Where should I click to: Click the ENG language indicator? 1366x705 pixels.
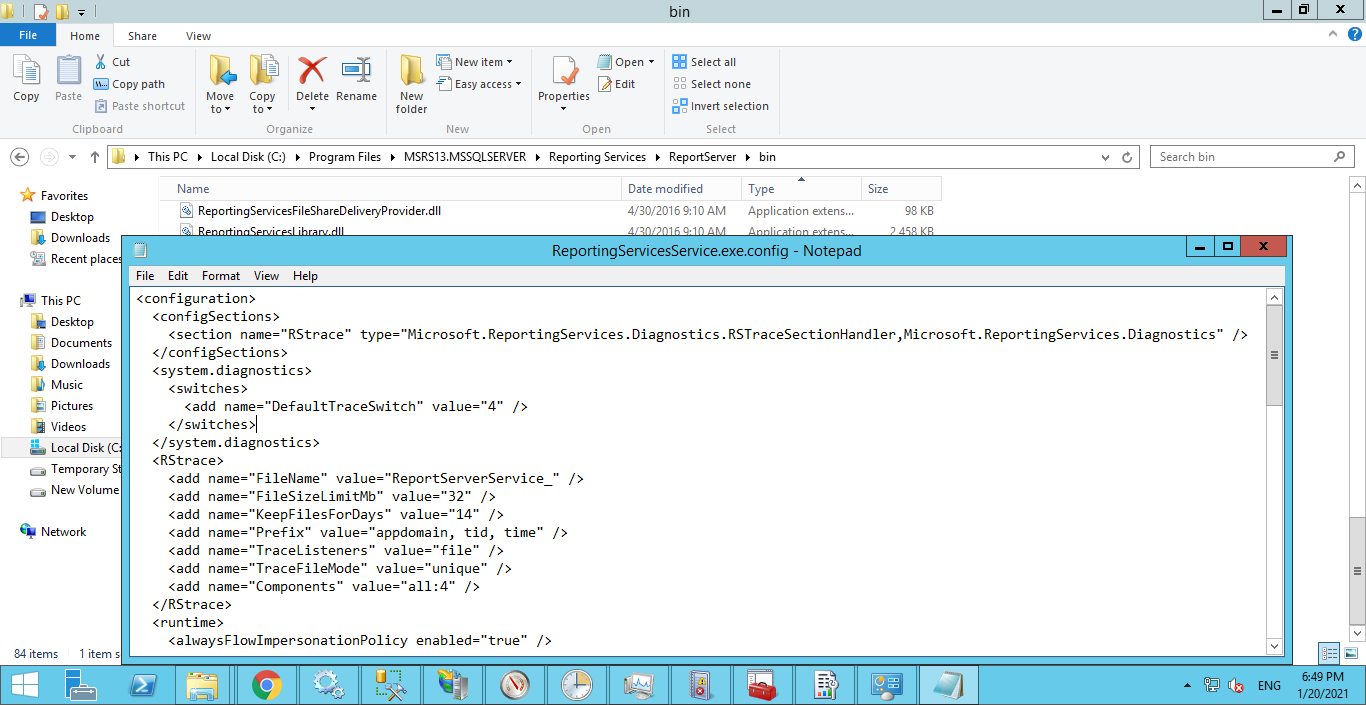pos(1269,686)
